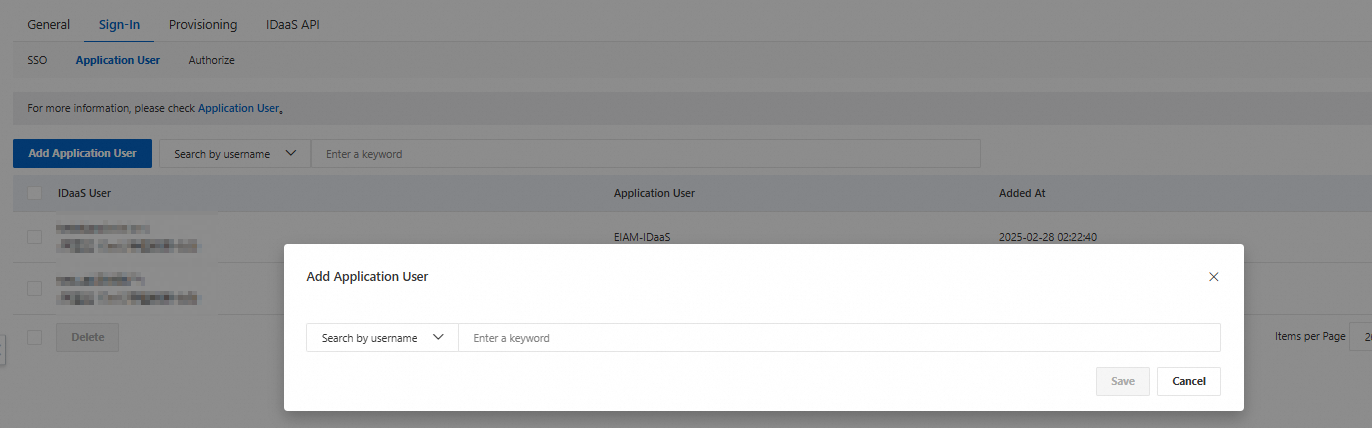Tick the select-all checkbox in the table header
This screenshot has height=428, width=1372.
[35, 193]
